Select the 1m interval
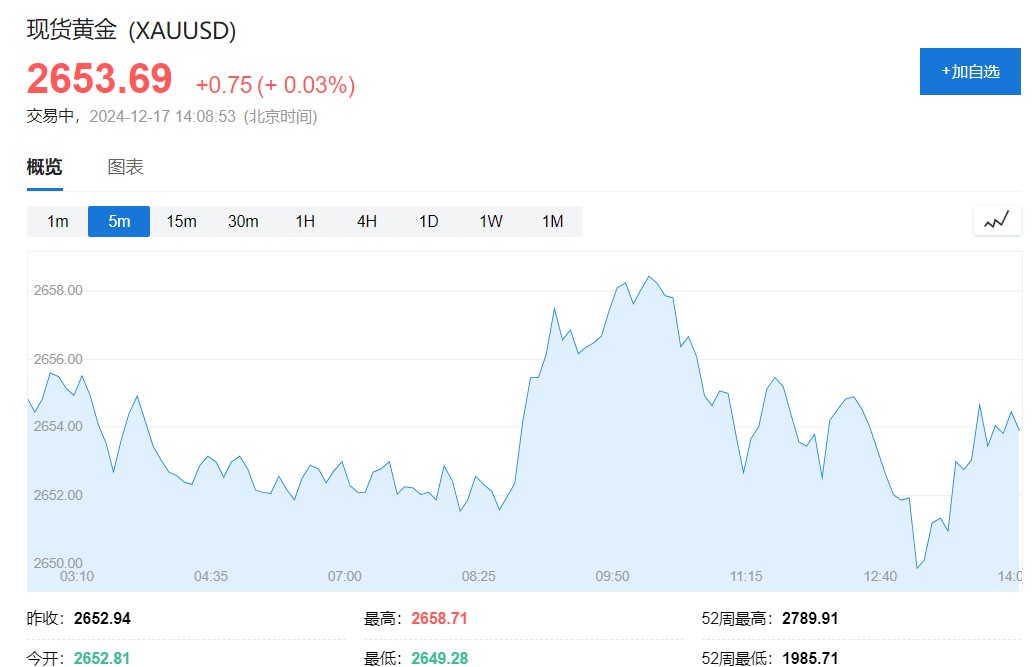 57,221
